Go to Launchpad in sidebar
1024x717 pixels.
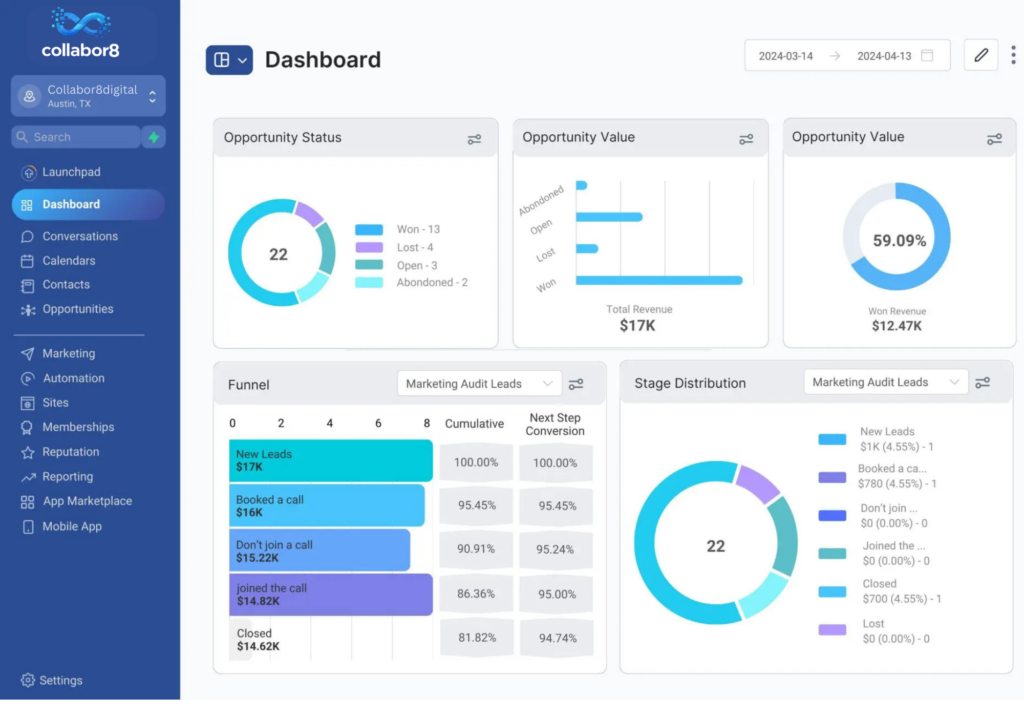pos(71,172)
